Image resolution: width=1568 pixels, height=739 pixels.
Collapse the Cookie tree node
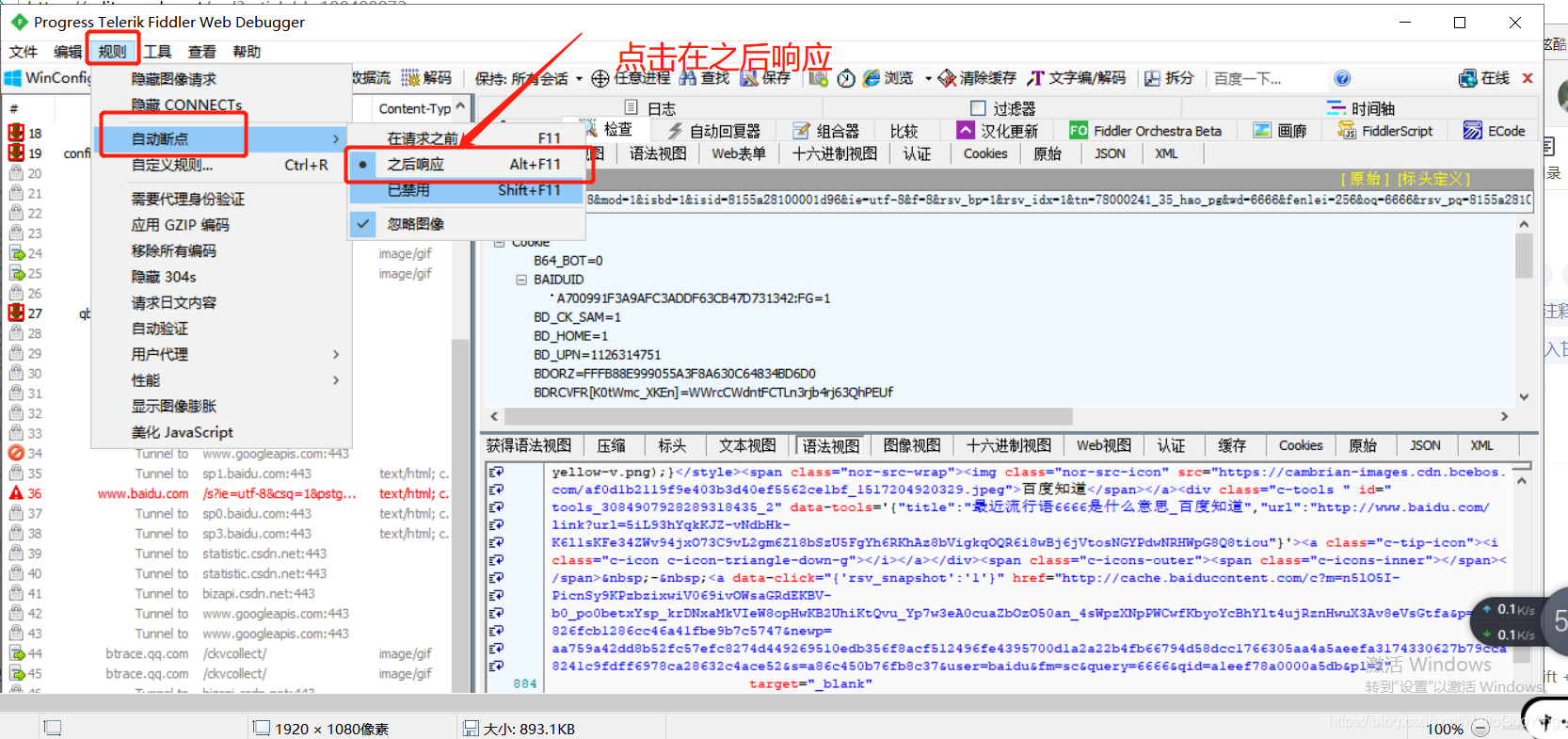pos(500,243)
